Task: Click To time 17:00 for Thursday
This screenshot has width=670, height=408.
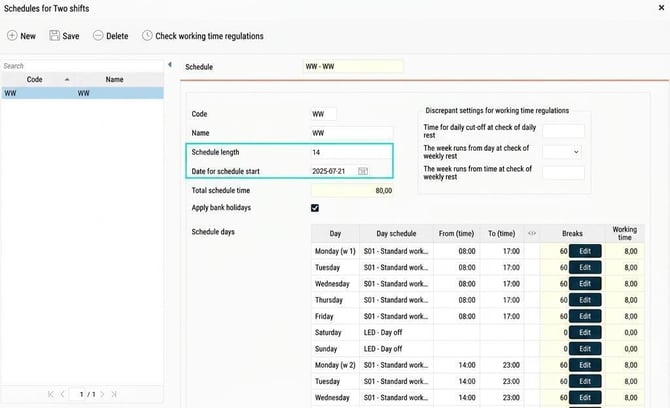Action: pyautogui.click(x=502, y=300)
